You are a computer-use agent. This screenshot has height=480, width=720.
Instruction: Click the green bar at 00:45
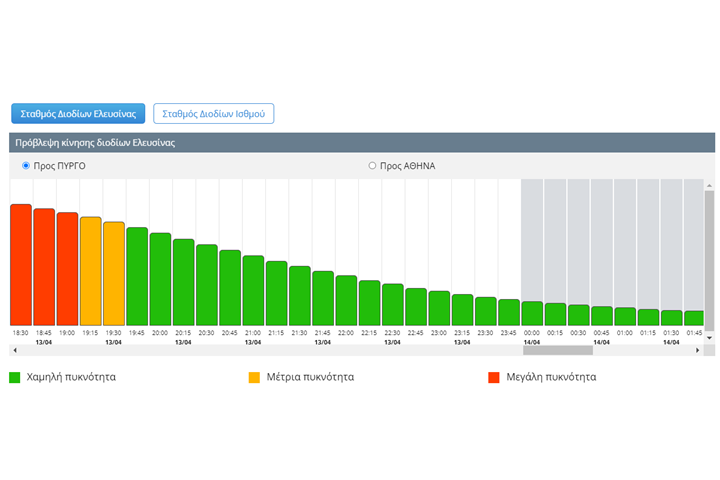(x=602, y=316)
